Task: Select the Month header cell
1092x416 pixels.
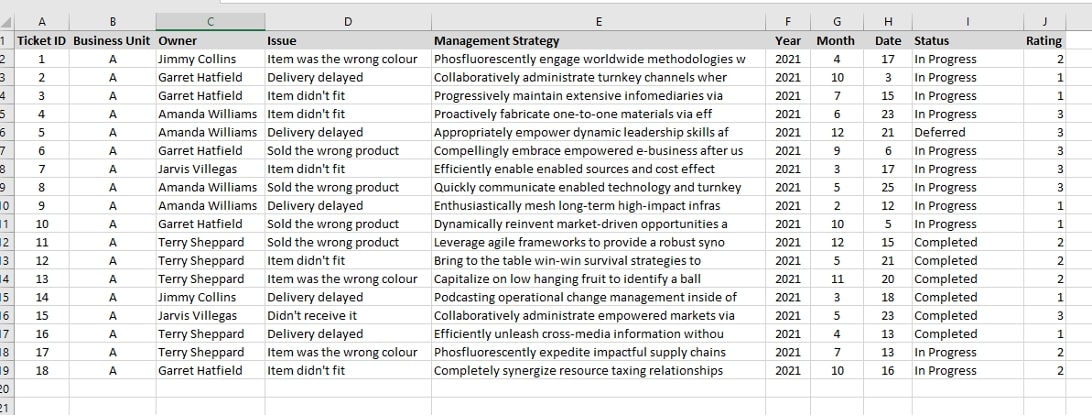Action: (x=836, y=41)
